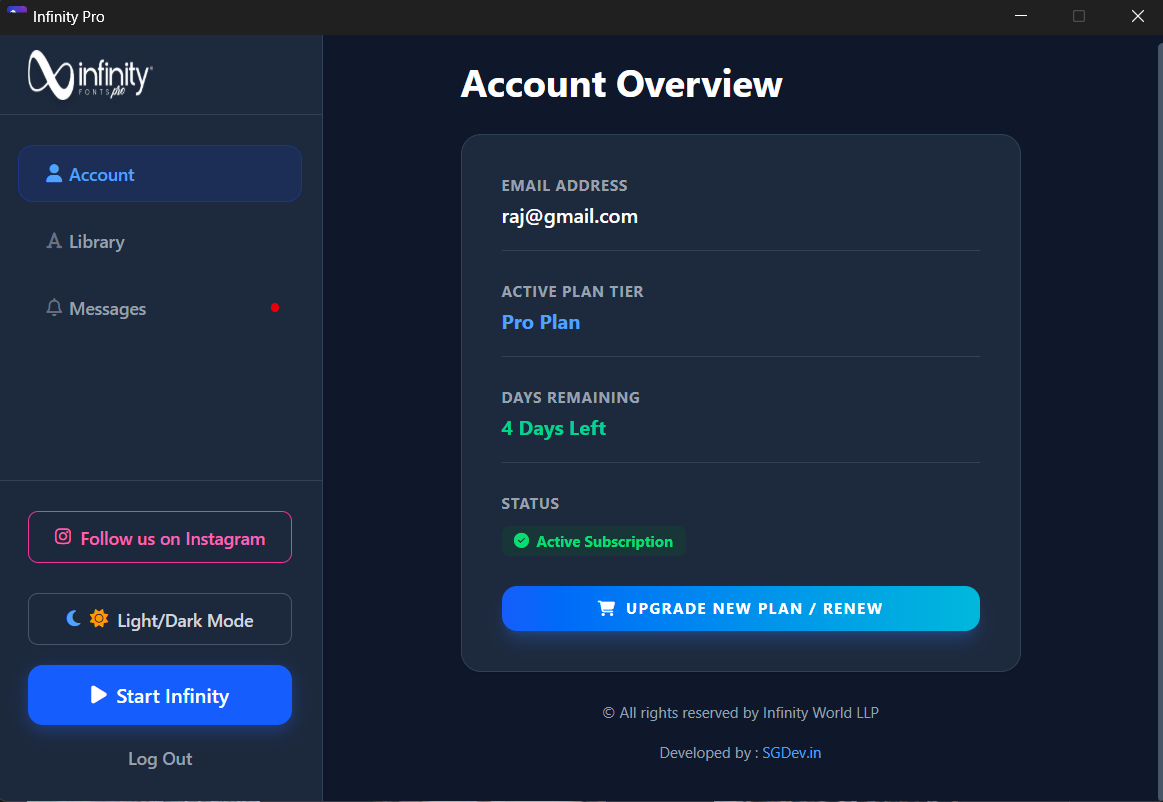Click the Instagram camera icon
1163x802 pixels.
coord(63,536)
